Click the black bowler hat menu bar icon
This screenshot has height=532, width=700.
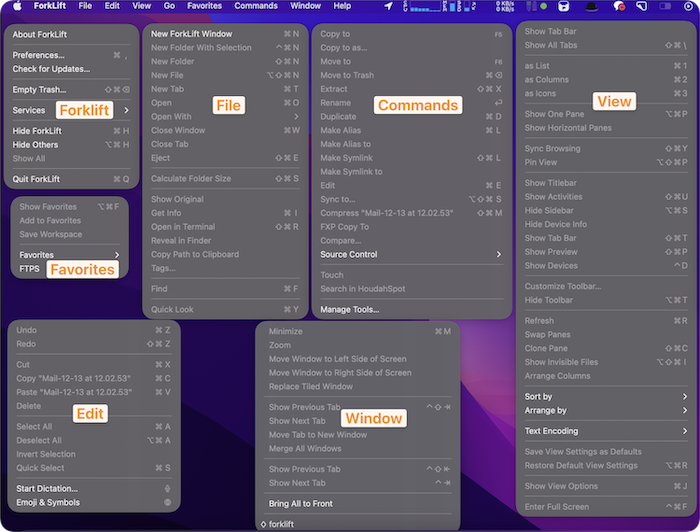pyautogui.click(x=592, y=6)
